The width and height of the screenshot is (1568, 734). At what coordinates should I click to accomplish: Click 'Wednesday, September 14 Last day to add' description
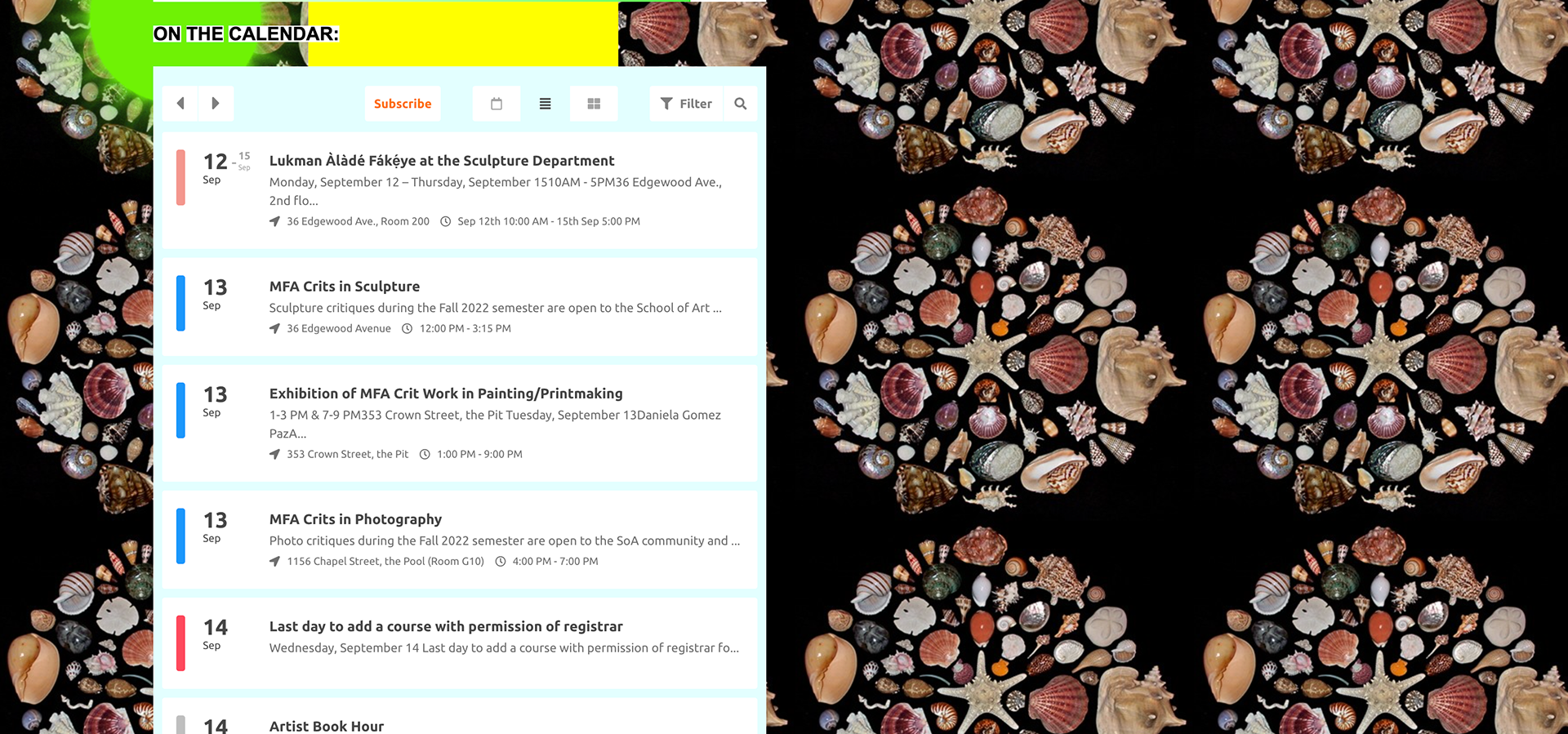pos(504,647)
